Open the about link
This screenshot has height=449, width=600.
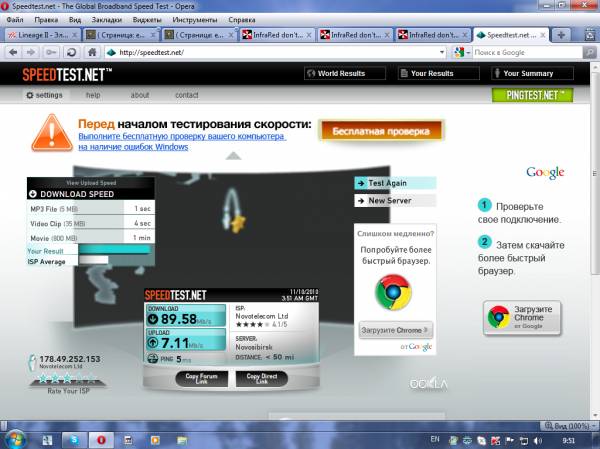tap(140, 95)
